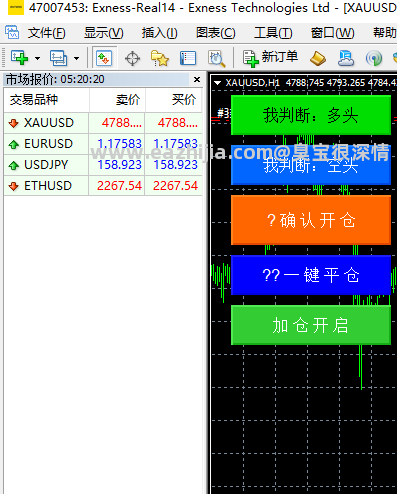Click the blue 我判断：空头 button
The width and height of the screenshot is (397, 494).
pos(311,165)
